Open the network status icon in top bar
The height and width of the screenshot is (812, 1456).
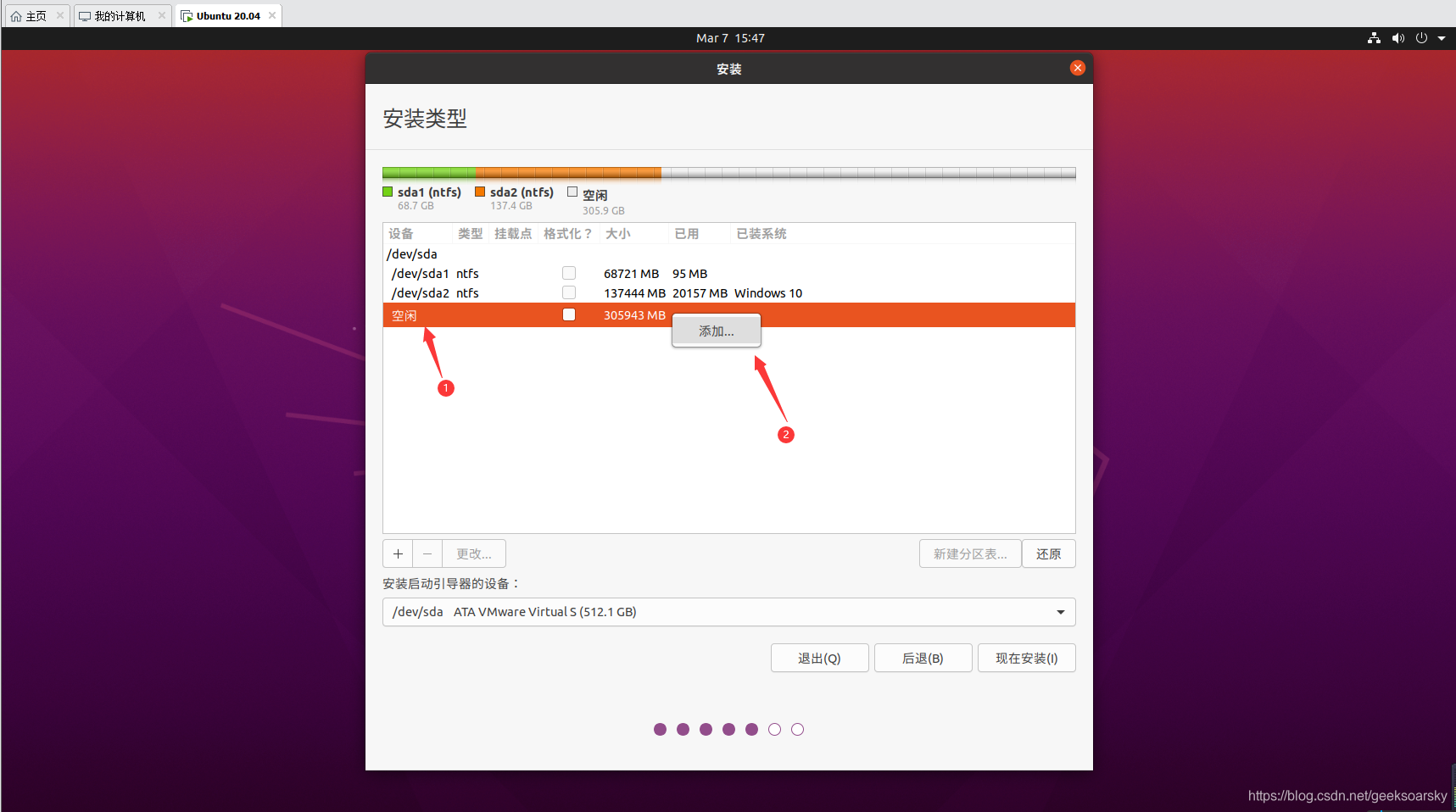[x=1374, y=38]
